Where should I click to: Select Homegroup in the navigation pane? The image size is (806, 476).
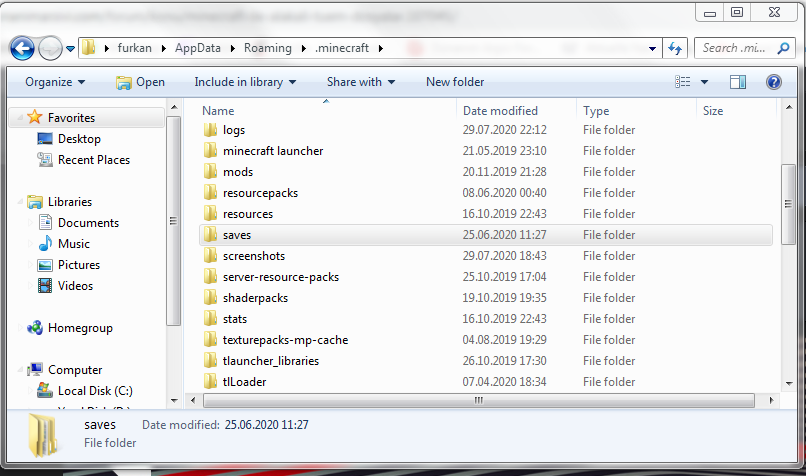pos(80,328)
